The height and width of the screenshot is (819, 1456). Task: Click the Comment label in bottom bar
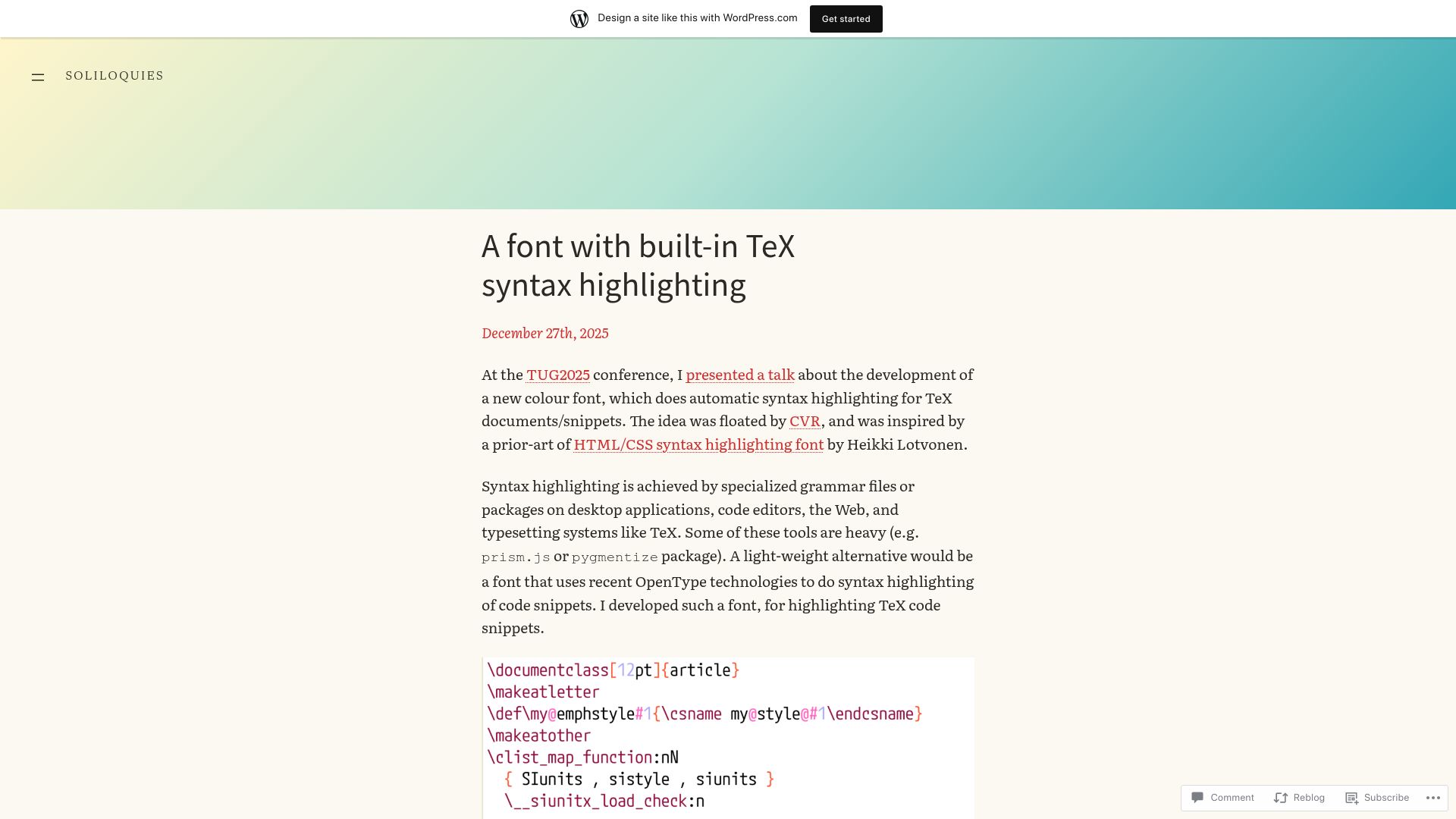click(x=1232, y=798)
